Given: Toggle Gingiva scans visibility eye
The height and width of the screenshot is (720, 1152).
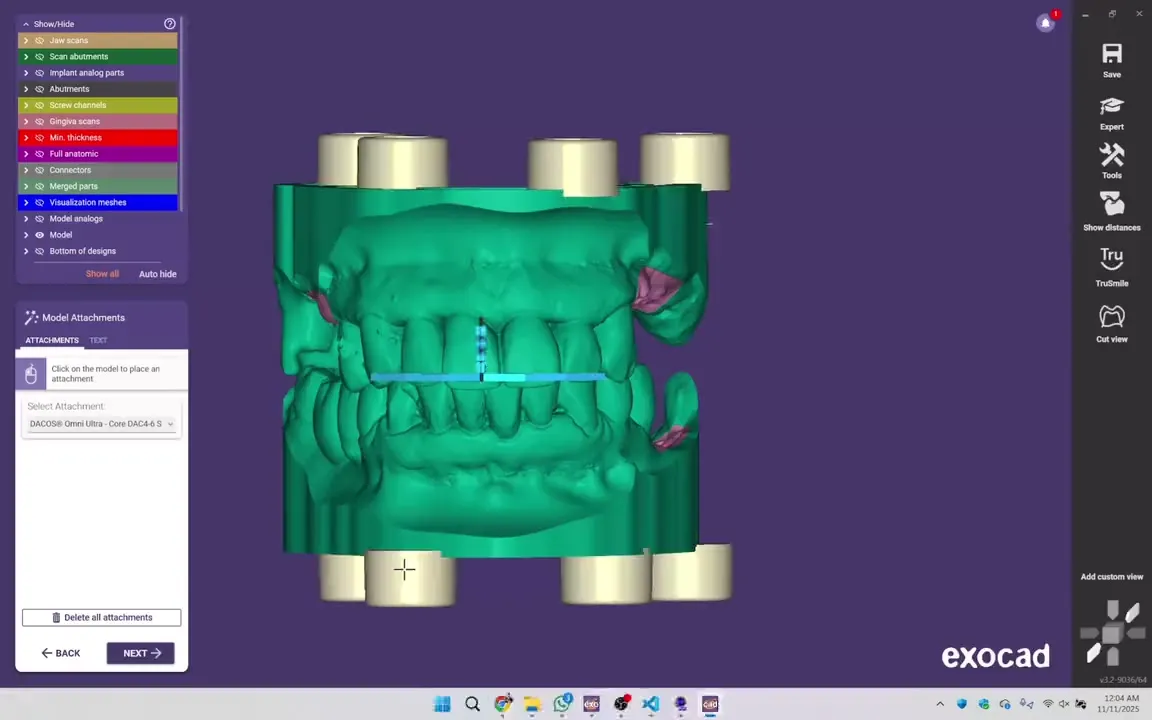Looking at the screenshot, I should click(x=40, y=121).
